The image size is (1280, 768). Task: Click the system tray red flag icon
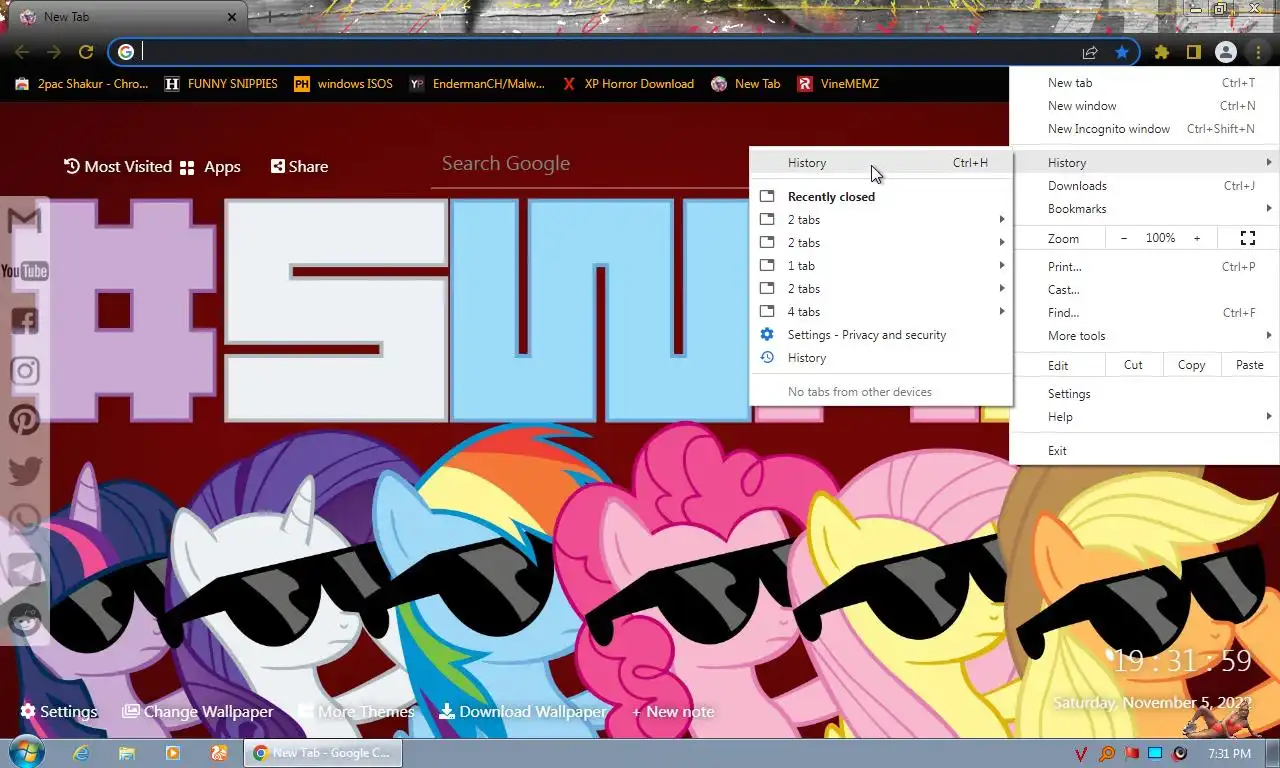coord(1132,753)
